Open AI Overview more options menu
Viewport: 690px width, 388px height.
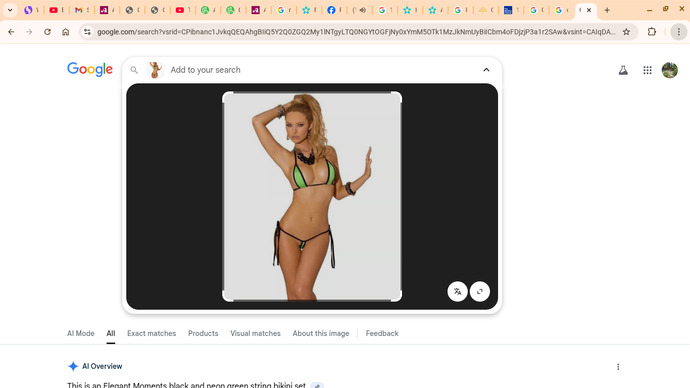[618, 366]
